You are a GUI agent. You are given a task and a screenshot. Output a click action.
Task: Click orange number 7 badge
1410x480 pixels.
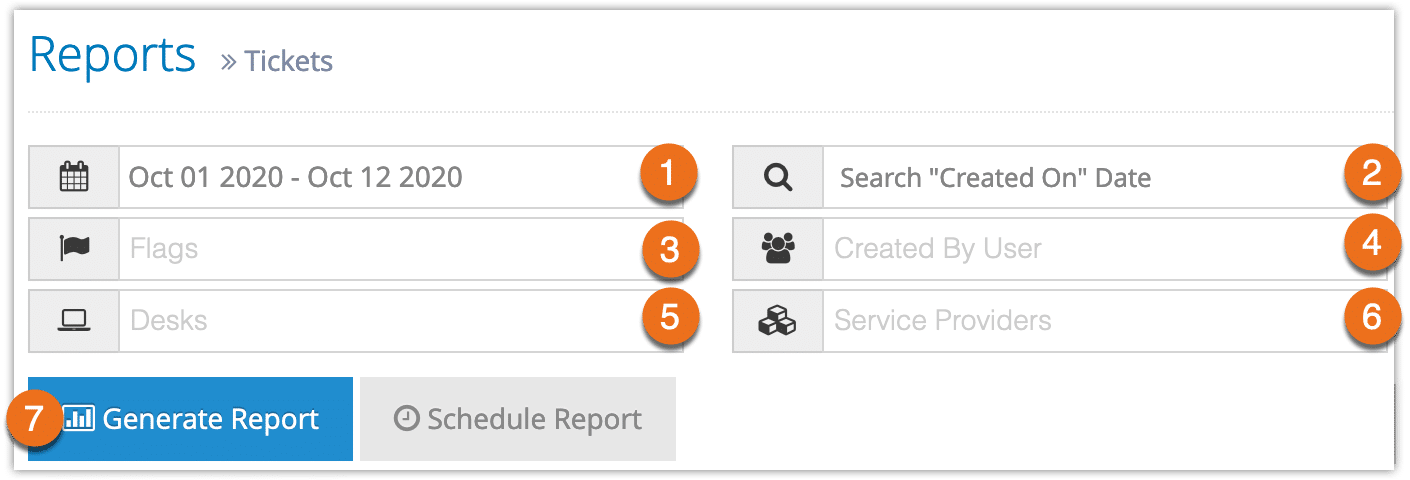click(x=36, y=419)
